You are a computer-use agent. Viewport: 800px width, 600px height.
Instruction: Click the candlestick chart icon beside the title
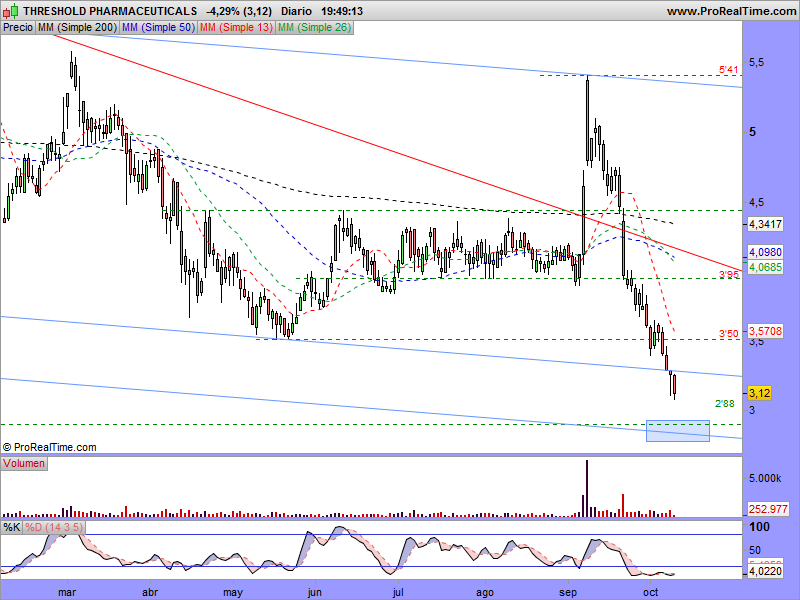11,10
